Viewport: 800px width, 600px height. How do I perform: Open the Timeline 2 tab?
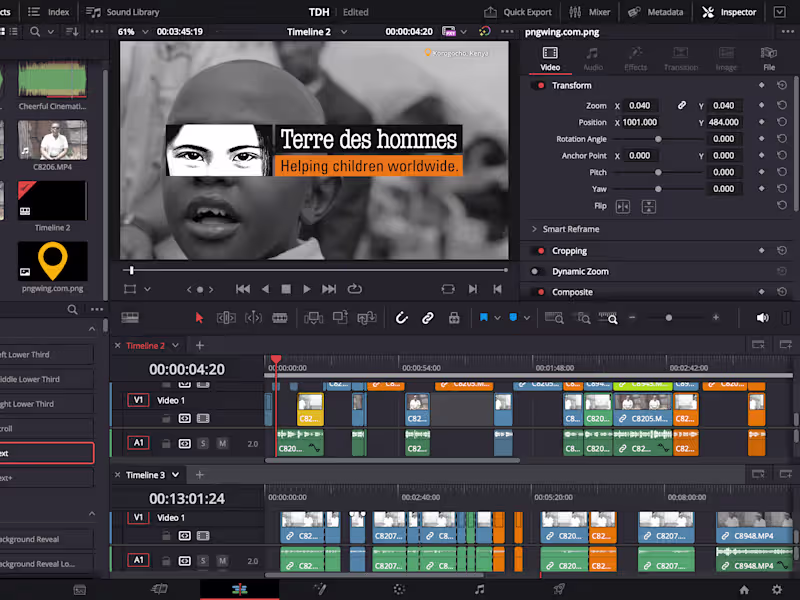(x=145, y=345)
